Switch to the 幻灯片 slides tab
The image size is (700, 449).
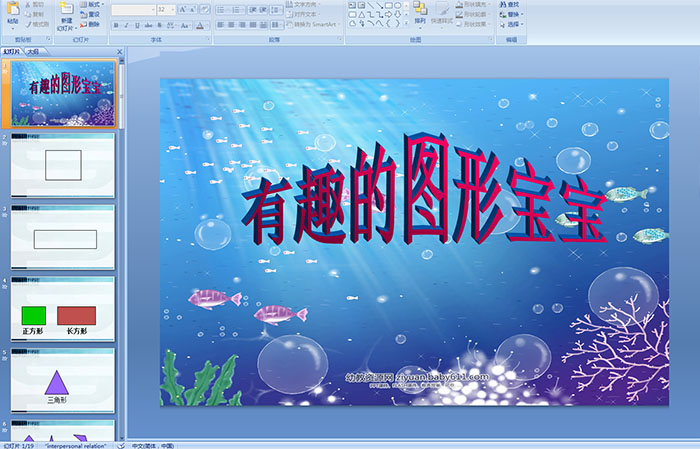12,52
